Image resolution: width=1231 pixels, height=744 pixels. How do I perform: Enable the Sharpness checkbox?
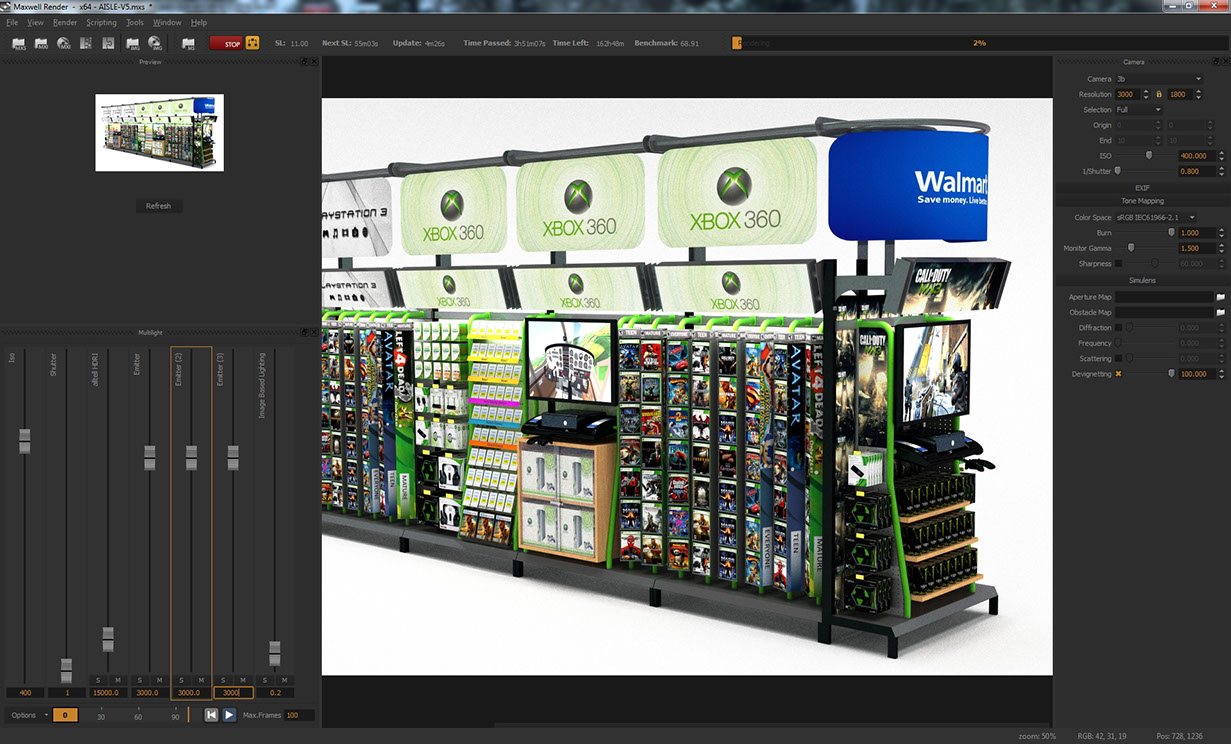point(1118,264)
